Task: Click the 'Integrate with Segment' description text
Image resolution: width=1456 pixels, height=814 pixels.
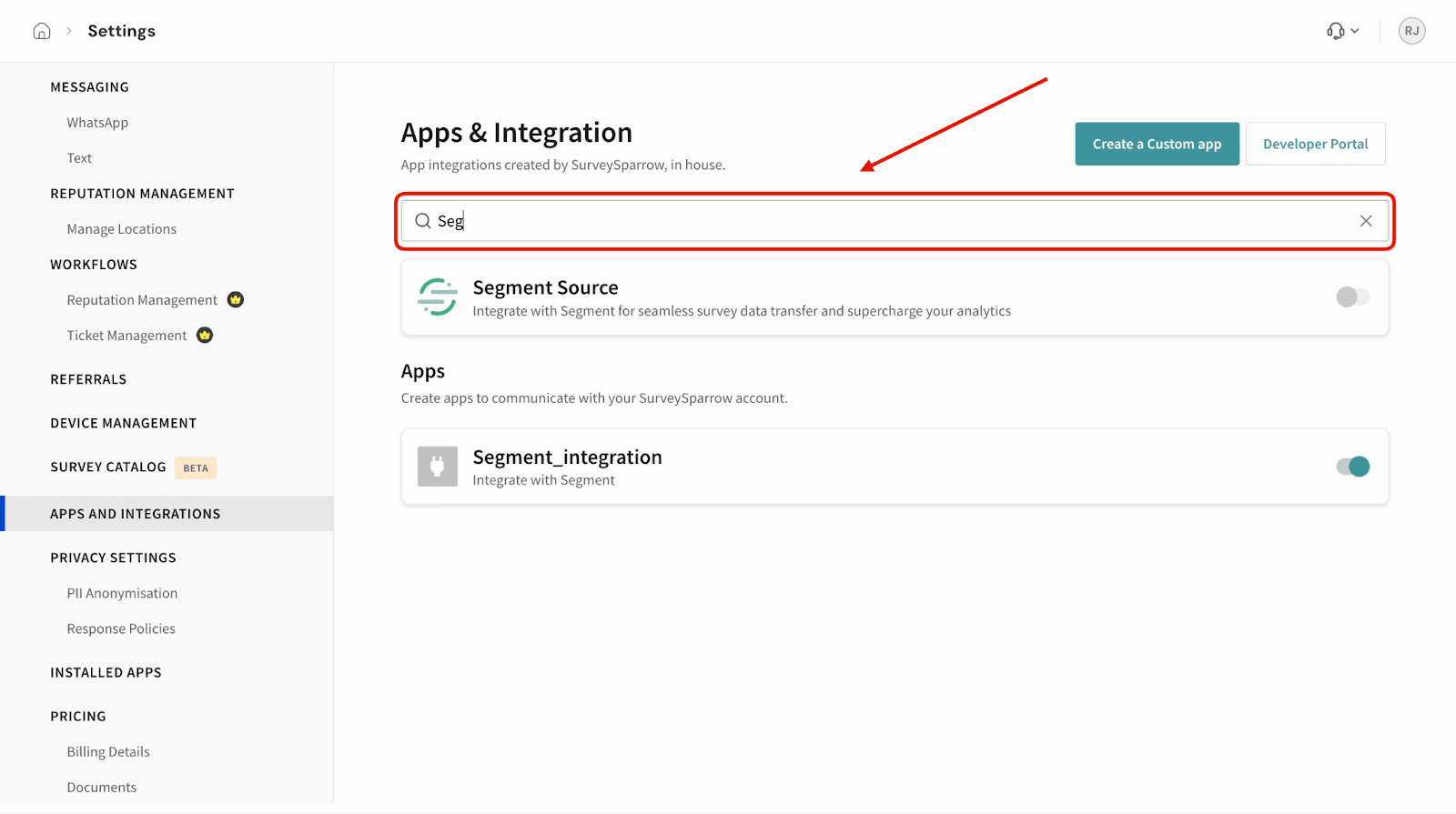Action: click(543, 480)
